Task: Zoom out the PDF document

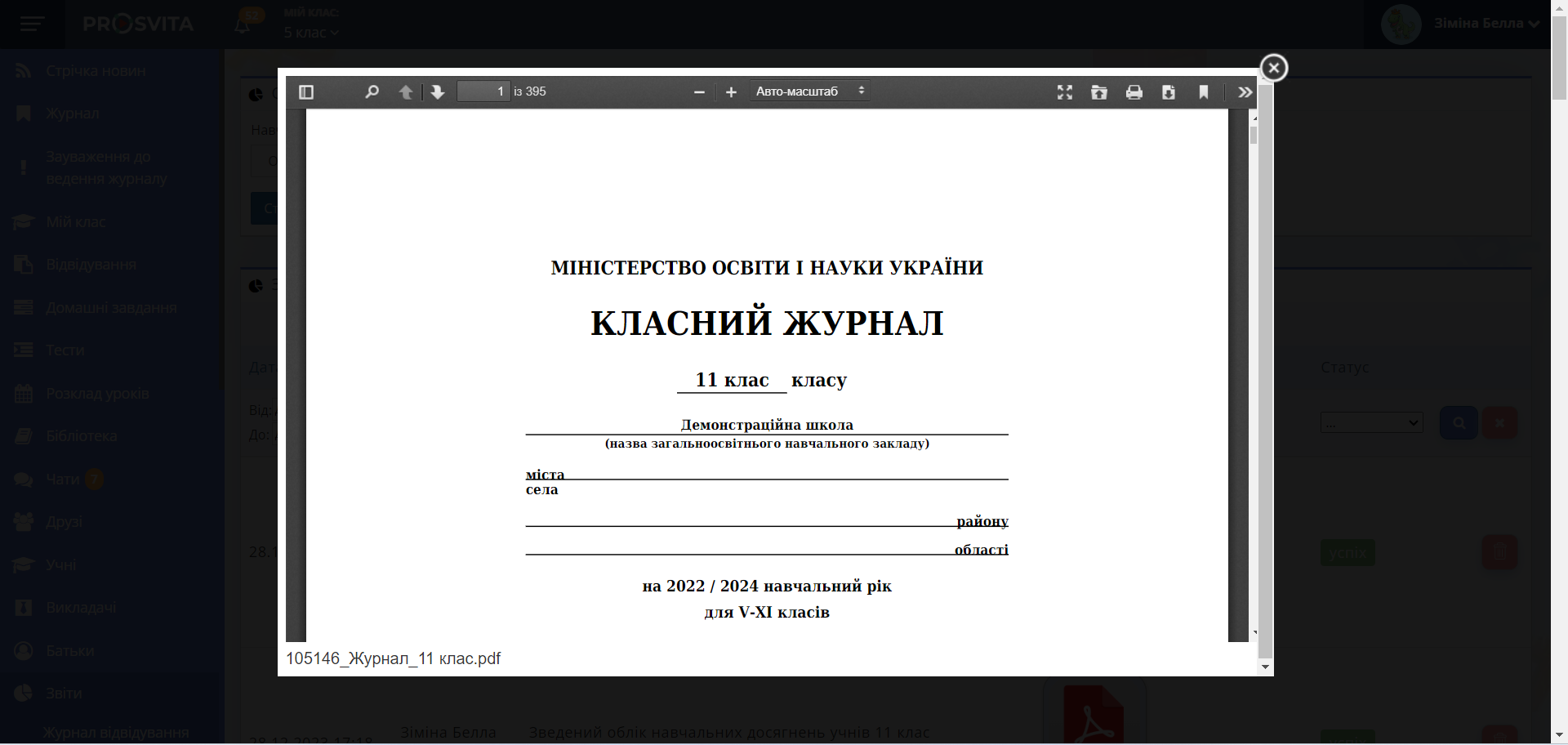Action: (699, 92)
